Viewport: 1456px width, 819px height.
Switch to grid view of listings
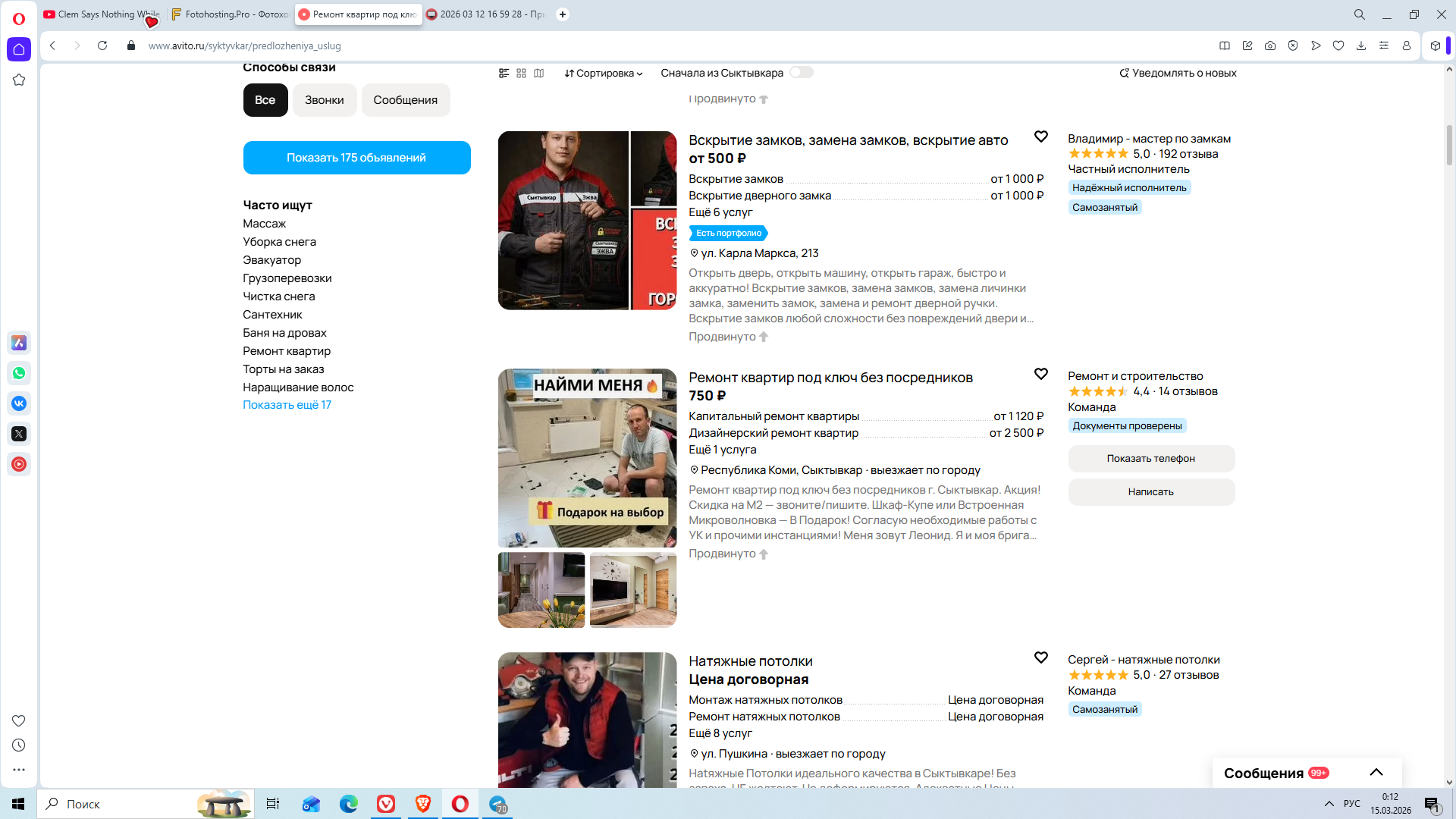click(521, 74)
